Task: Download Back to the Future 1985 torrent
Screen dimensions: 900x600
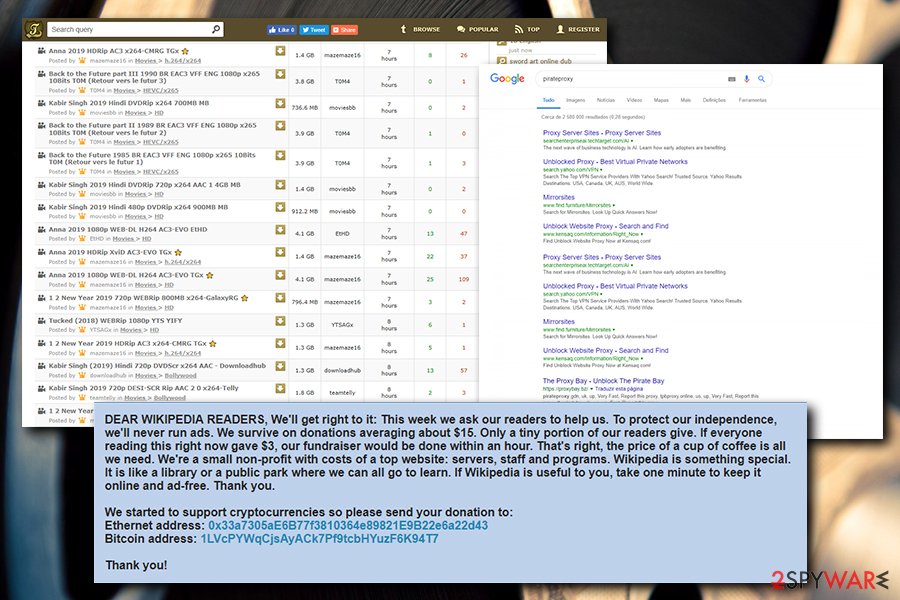Action: [280, 156]
